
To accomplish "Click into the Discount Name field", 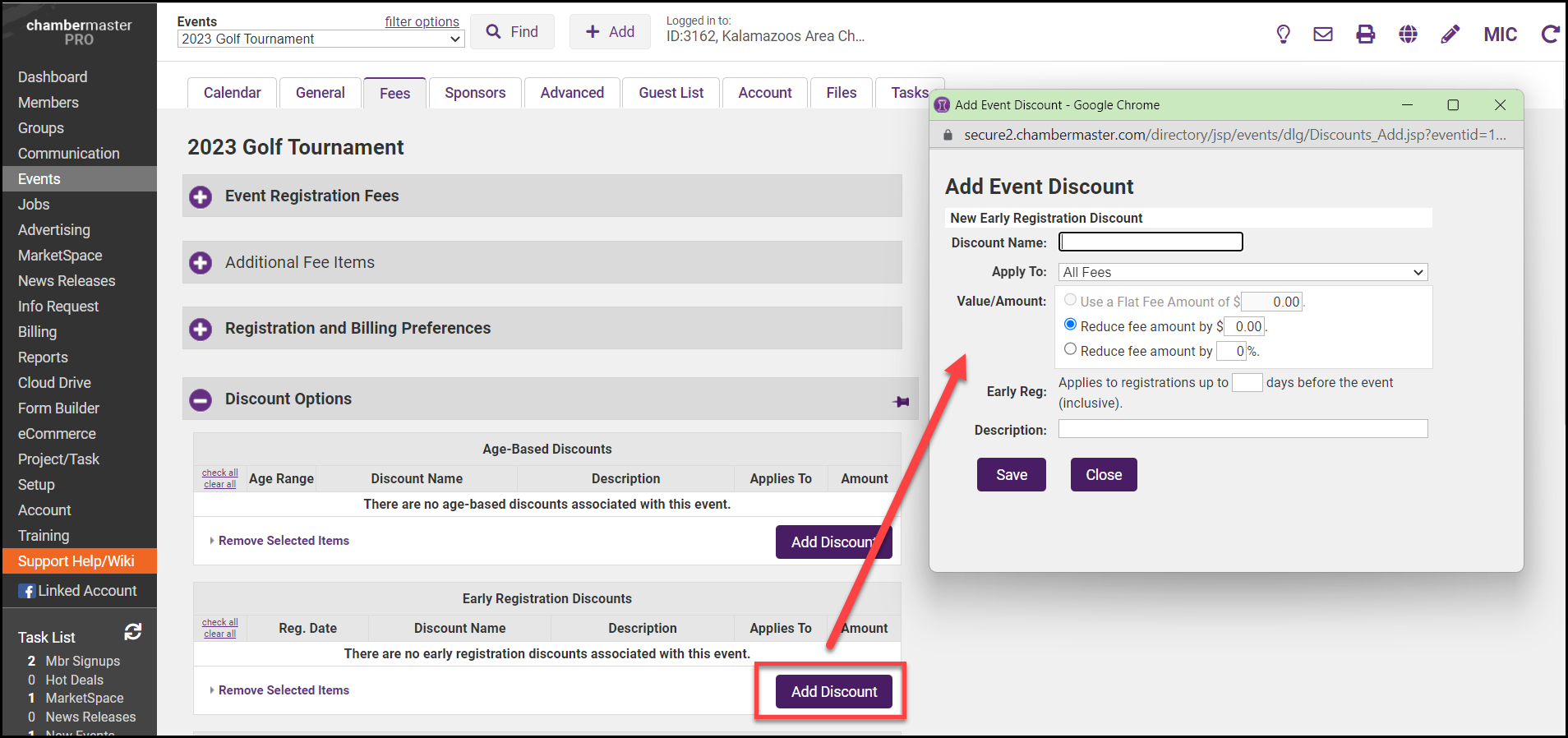I will point(1151,242).
